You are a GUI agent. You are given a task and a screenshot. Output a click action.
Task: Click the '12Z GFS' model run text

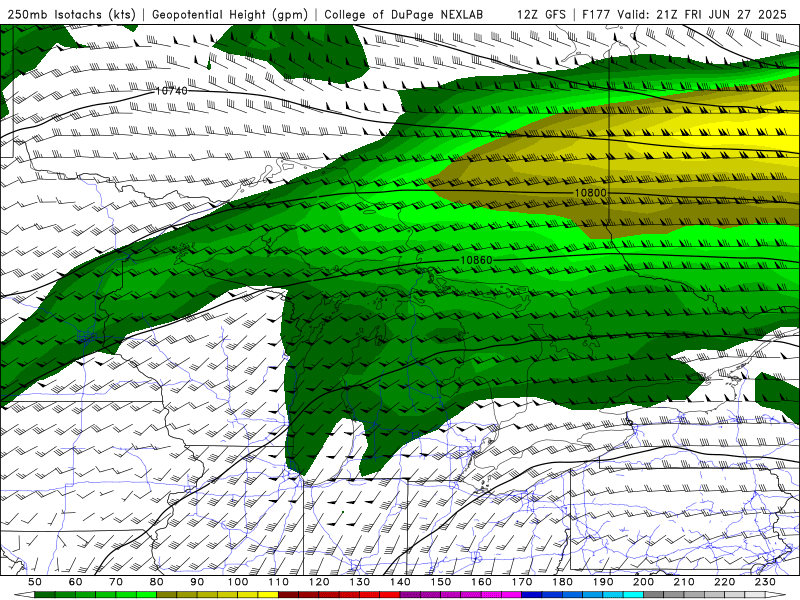[541, 14]
